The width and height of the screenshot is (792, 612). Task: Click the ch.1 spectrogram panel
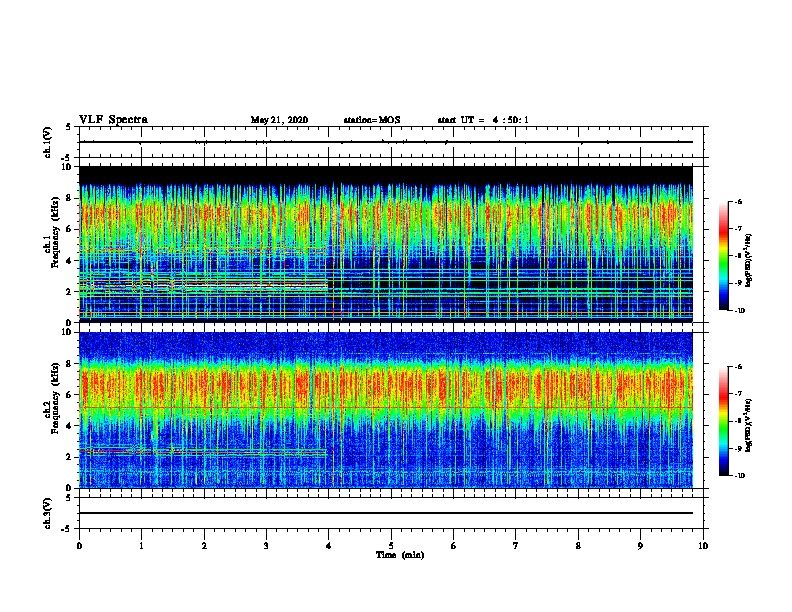(386, 244)
